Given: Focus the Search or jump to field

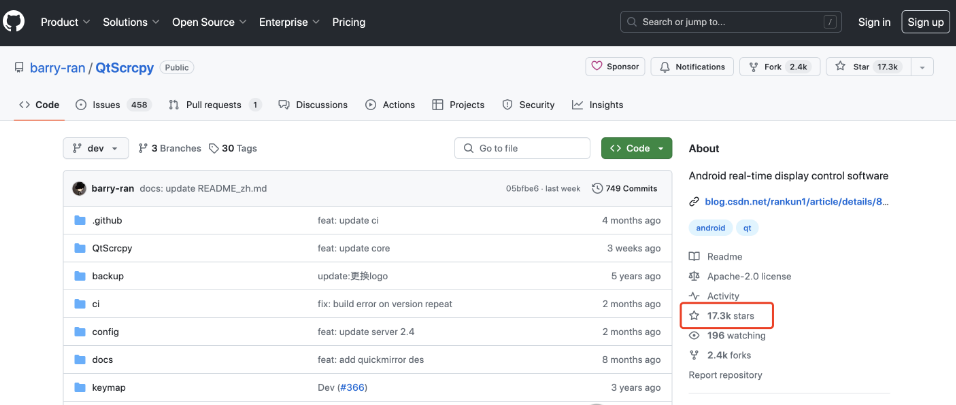Looking at the screenshot, I should [731, 22].
